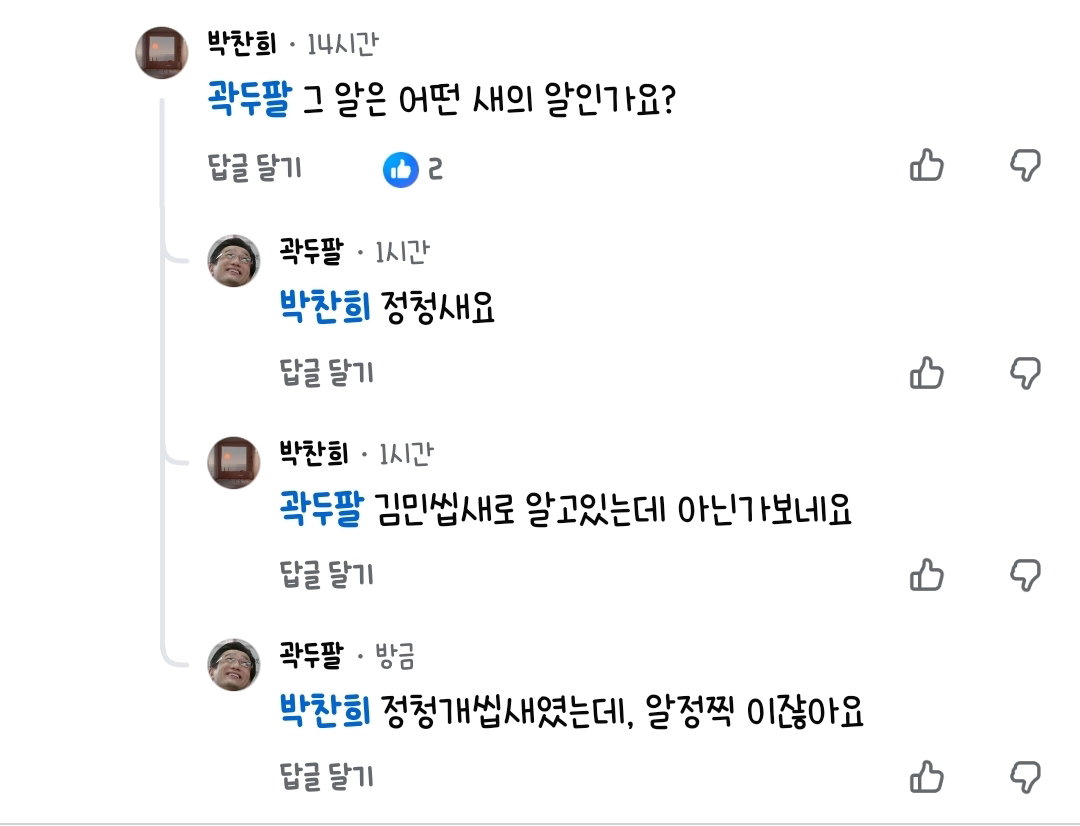Click 박찬희's avatar on the 1시간 reply

point(234,462)
